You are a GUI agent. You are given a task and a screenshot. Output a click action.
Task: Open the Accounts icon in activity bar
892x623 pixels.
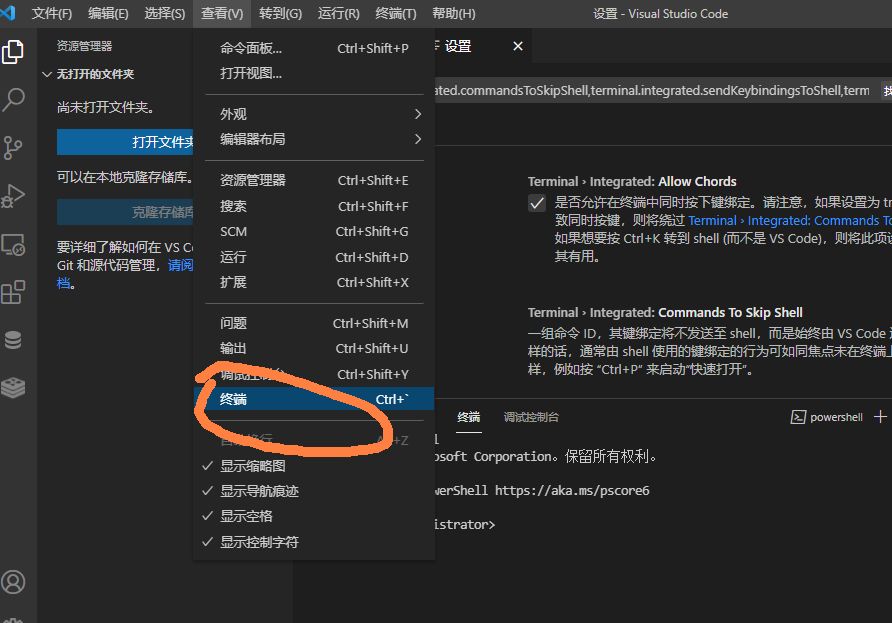click(13, 582)
